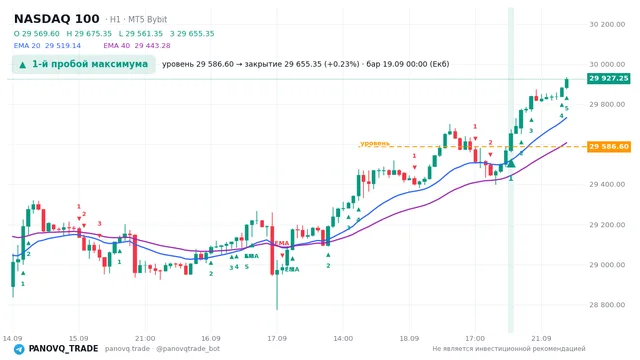Click the 14.09 date on the time axis
The image size is (640, 360).
tap(12, 338)
